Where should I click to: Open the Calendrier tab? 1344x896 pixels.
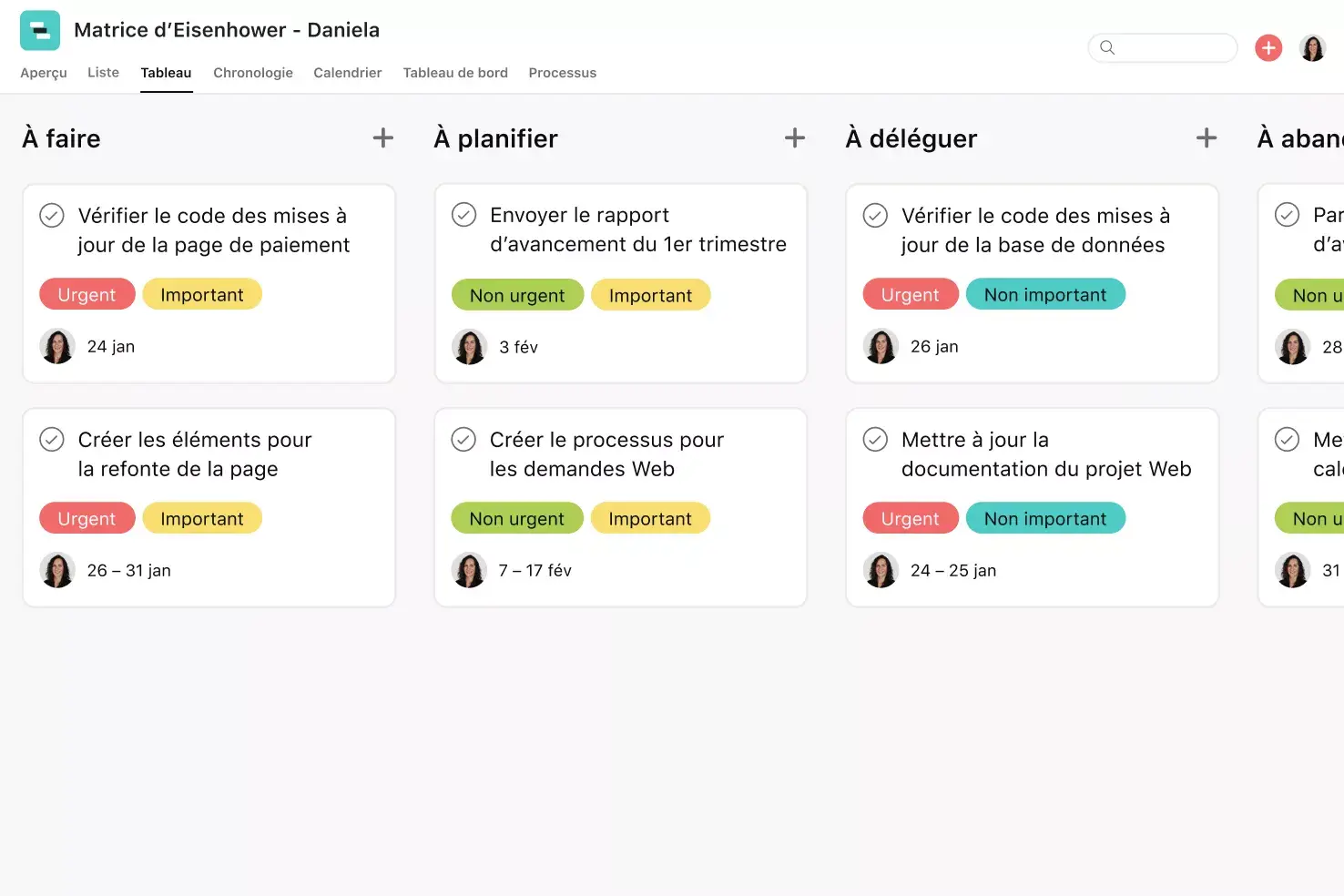pos(348,73)
